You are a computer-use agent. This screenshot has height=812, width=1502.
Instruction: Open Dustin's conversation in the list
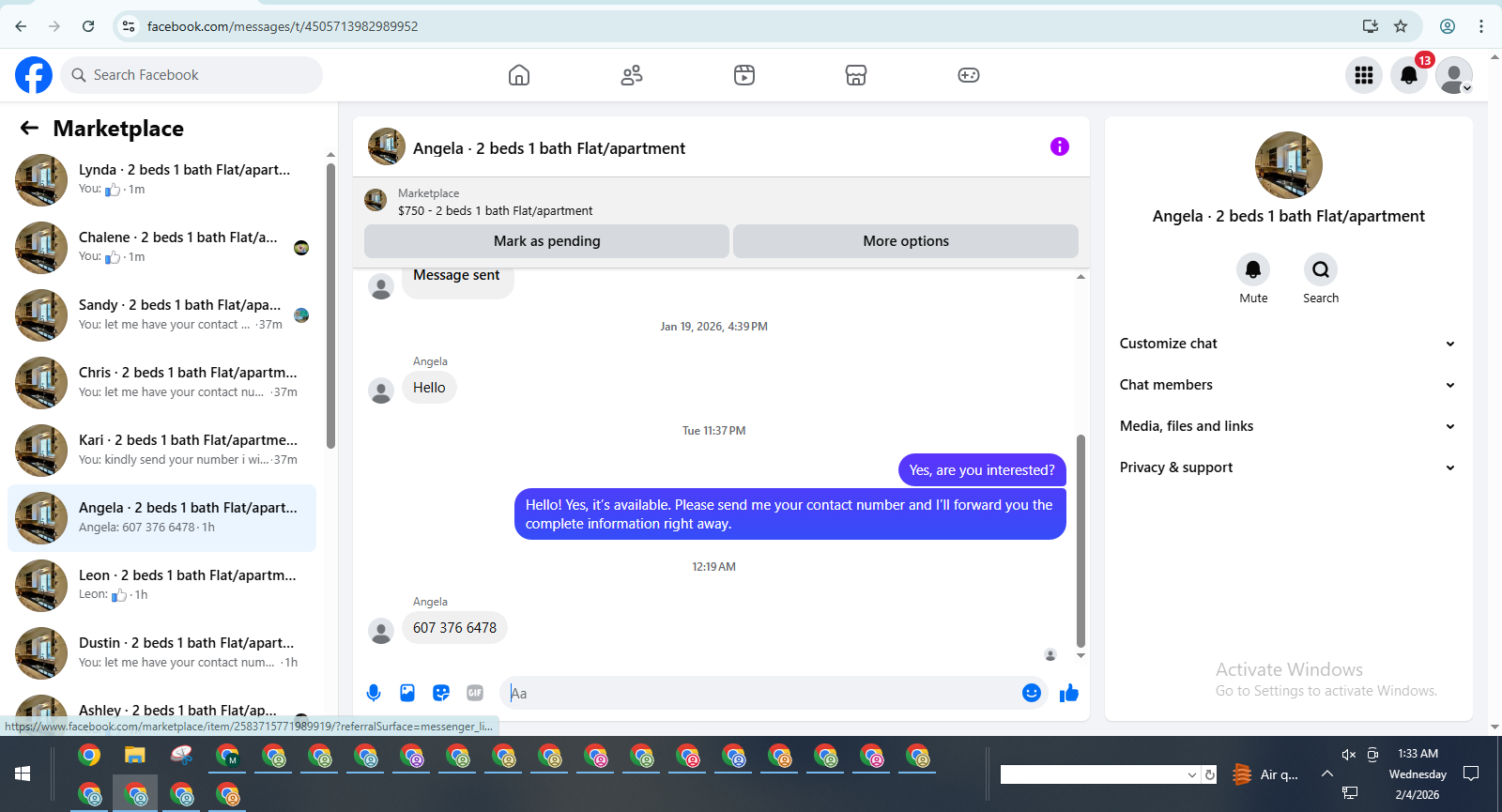161,653
